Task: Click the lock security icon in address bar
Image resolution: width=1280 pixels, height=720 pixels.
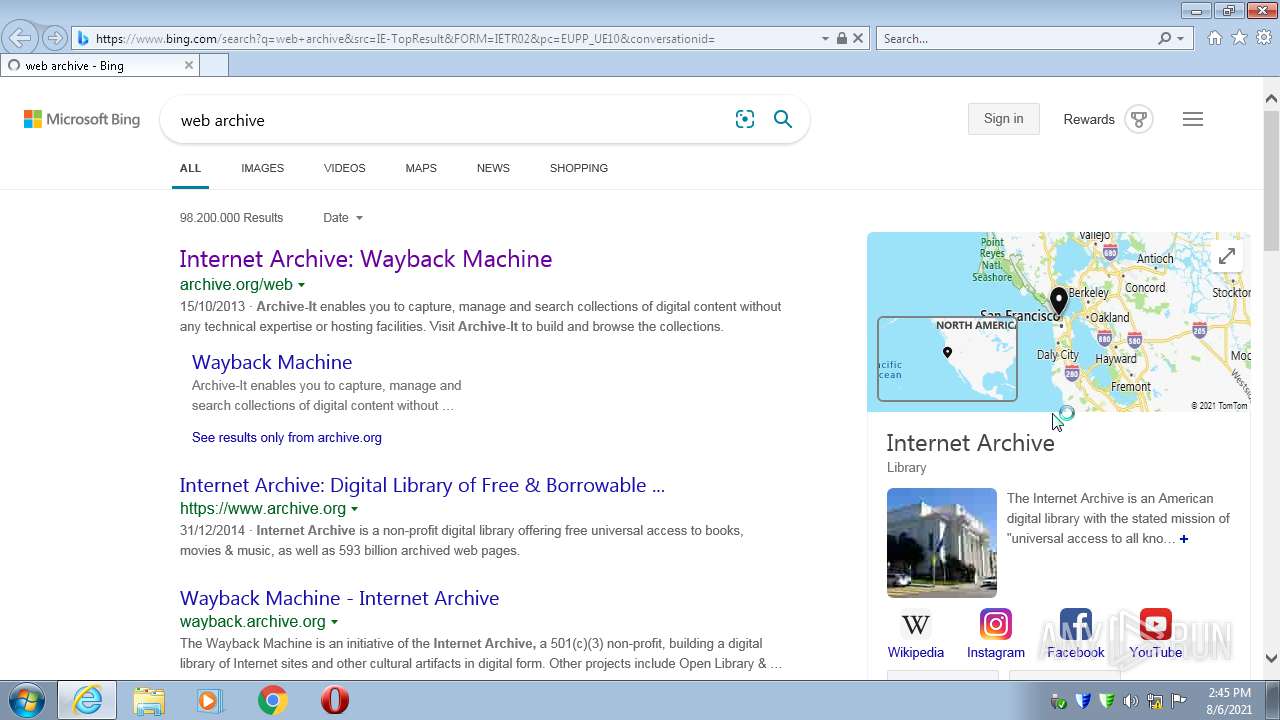Action: click(x=842, y=38)
